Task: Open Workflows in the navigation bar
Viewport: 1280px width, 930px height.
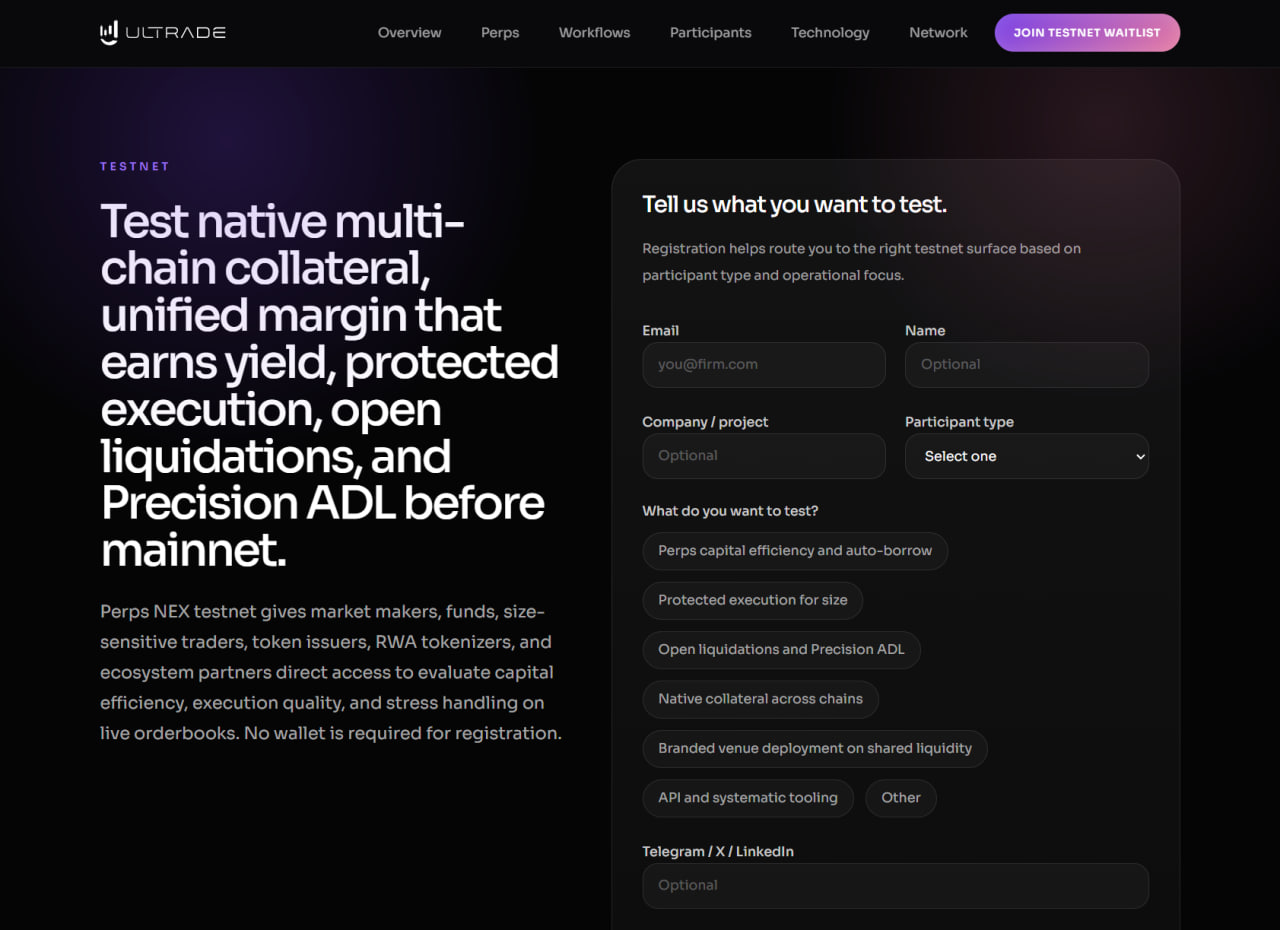Action: pos(594,33)
